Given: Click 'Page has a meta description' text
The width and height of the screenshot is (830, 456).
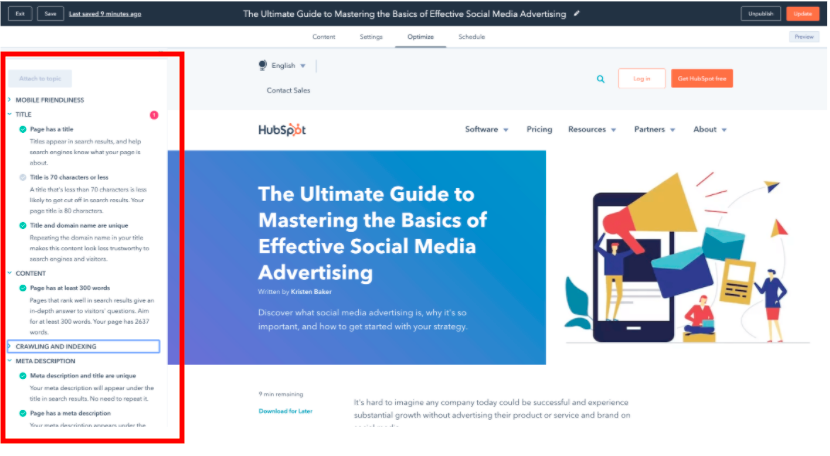Looking at the screenshot, I should pos(70,414).
